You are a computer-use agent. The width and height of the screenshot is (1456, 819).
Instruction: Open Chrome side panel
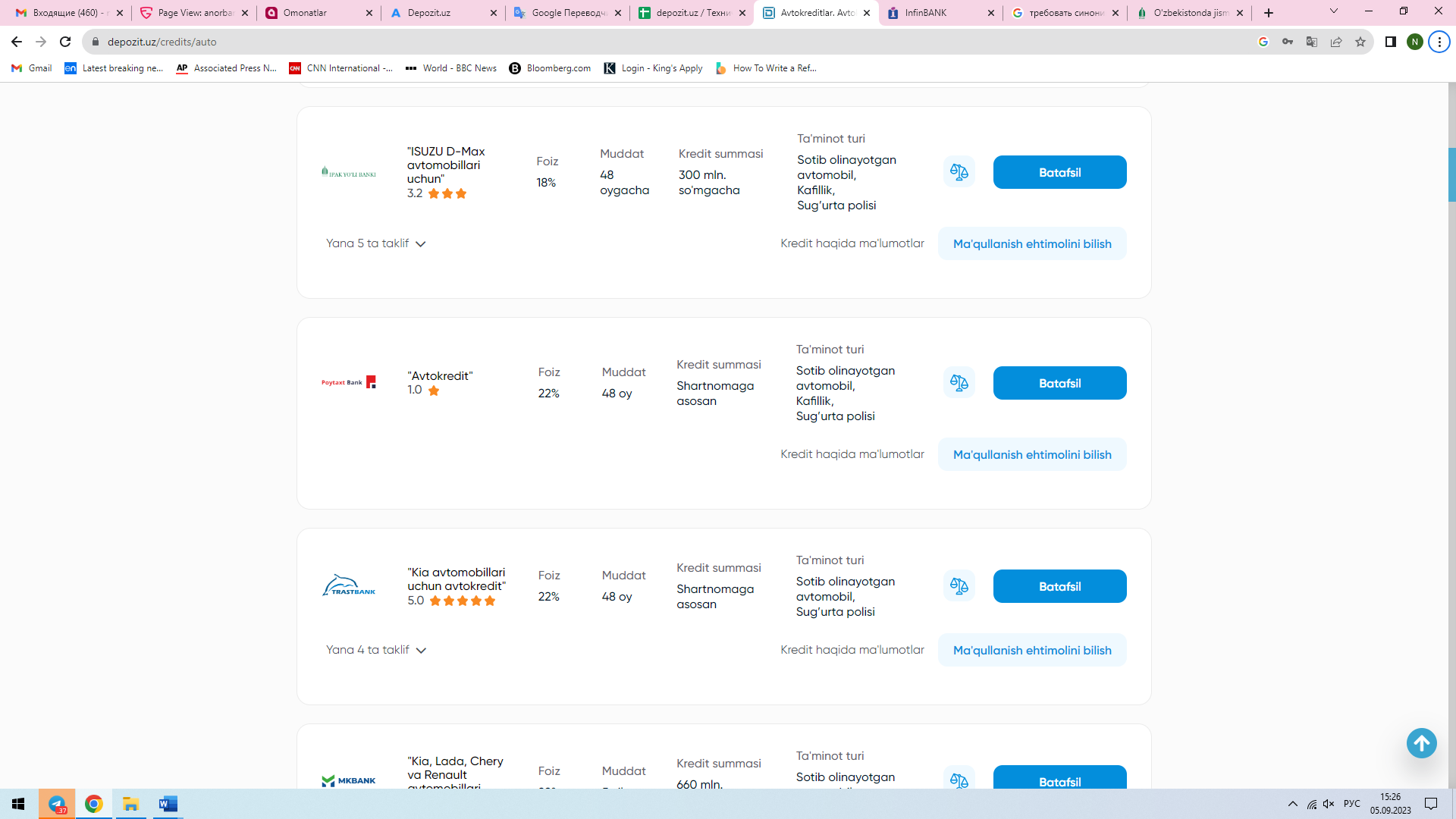click(x=1391, y=42)
